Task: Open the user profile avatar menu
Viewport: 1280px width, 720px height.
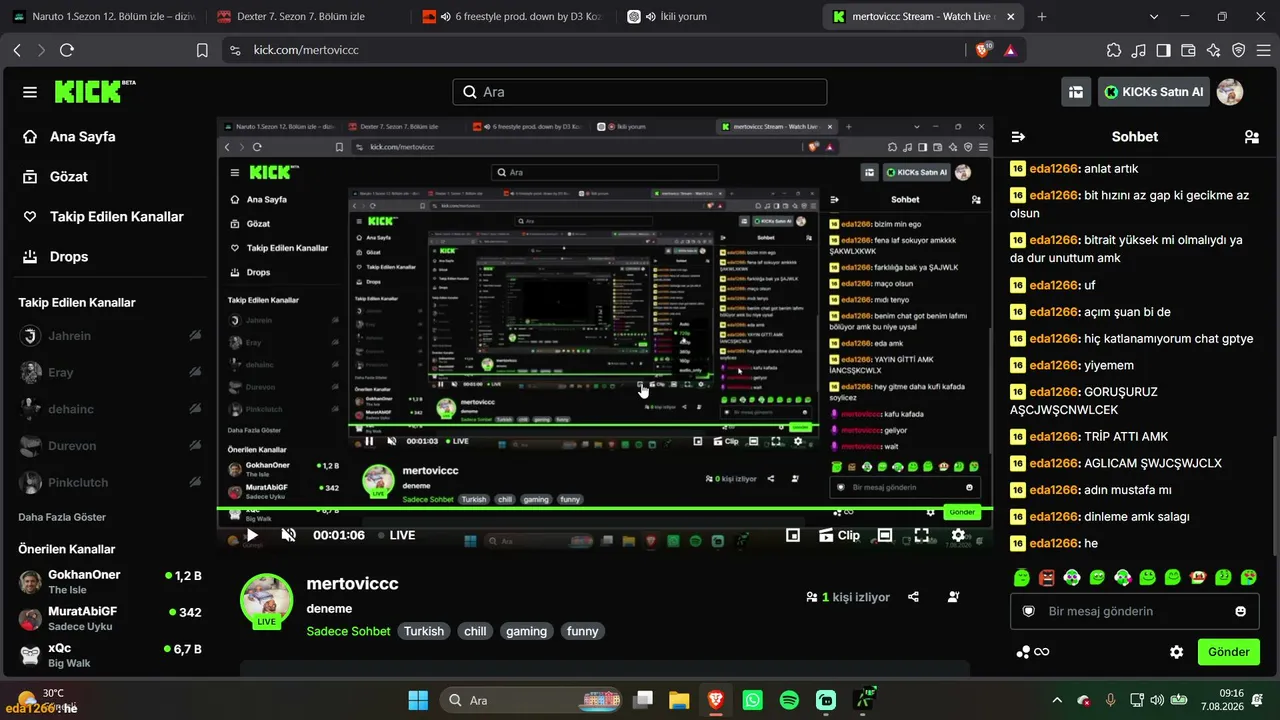Action: click(x=1230, y=92)
